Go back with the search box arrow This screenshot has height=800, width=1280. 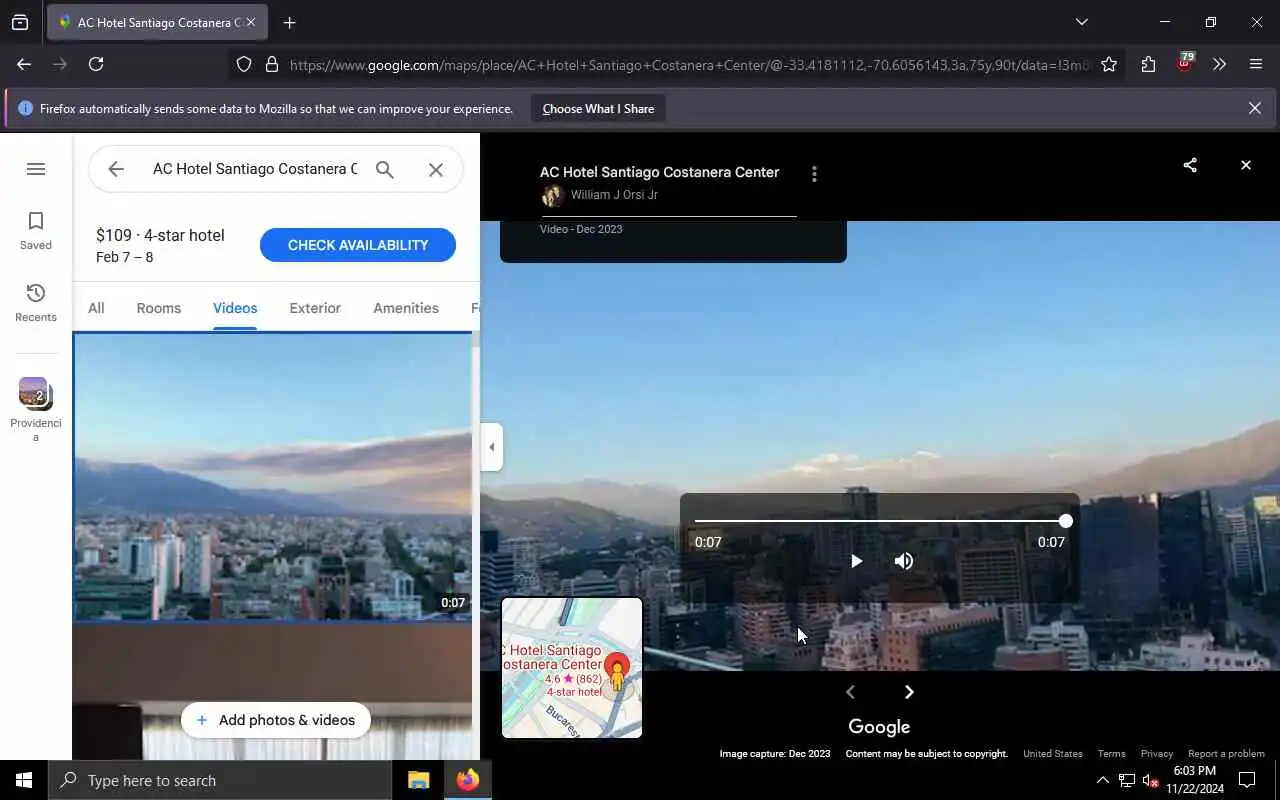[x=116, y=169]
